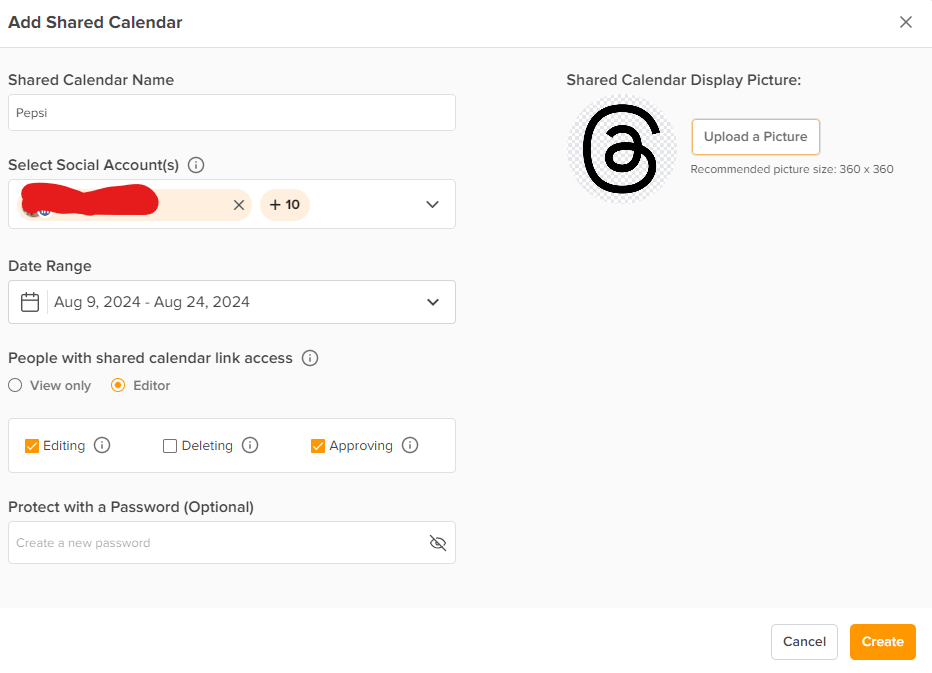Enable the Deleting permission checkbox
The width and height of the screenshot is (932, 673).
[x=169, y=445]
